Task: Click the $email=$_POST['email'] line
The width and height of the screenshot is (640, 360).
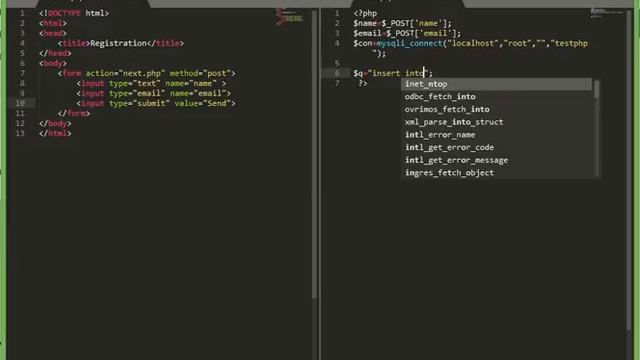Action: click(x=407, y=33)
